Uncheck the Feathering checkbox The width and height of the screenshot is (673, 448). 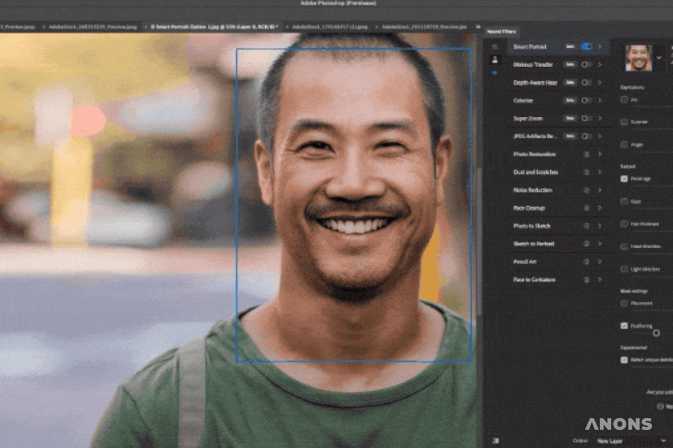(x=624, y=326)
